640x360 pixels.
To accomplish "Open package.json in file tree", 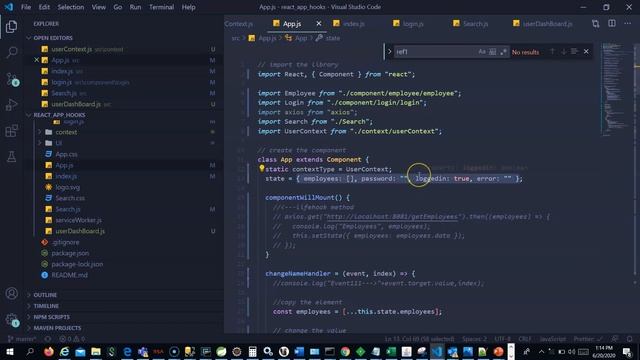I will [70, 253].
